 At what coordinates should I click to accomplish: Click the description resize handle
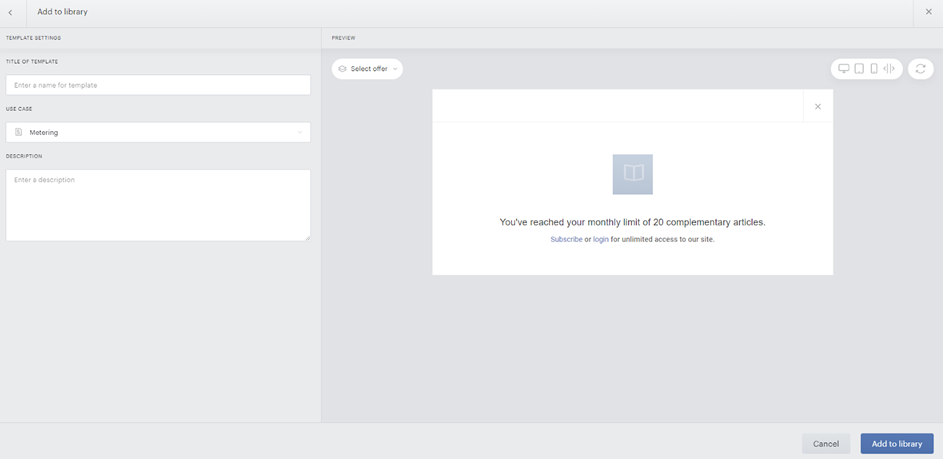(307, 238)
